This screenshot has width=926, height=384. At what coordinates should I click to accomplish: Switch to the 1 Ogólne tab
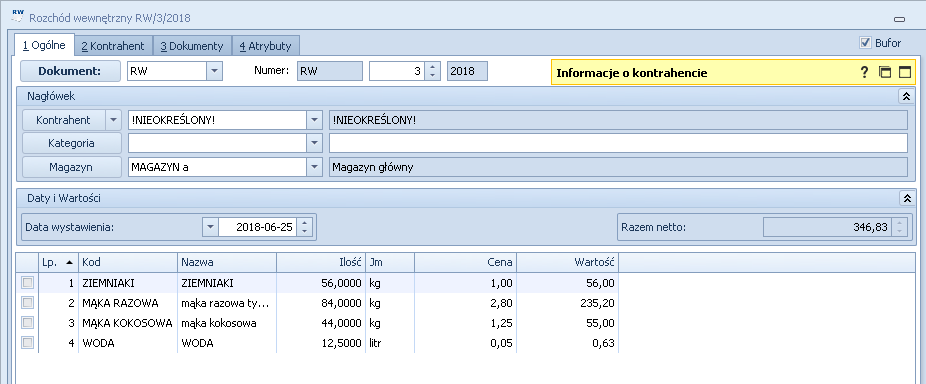[x=44, y=45]
